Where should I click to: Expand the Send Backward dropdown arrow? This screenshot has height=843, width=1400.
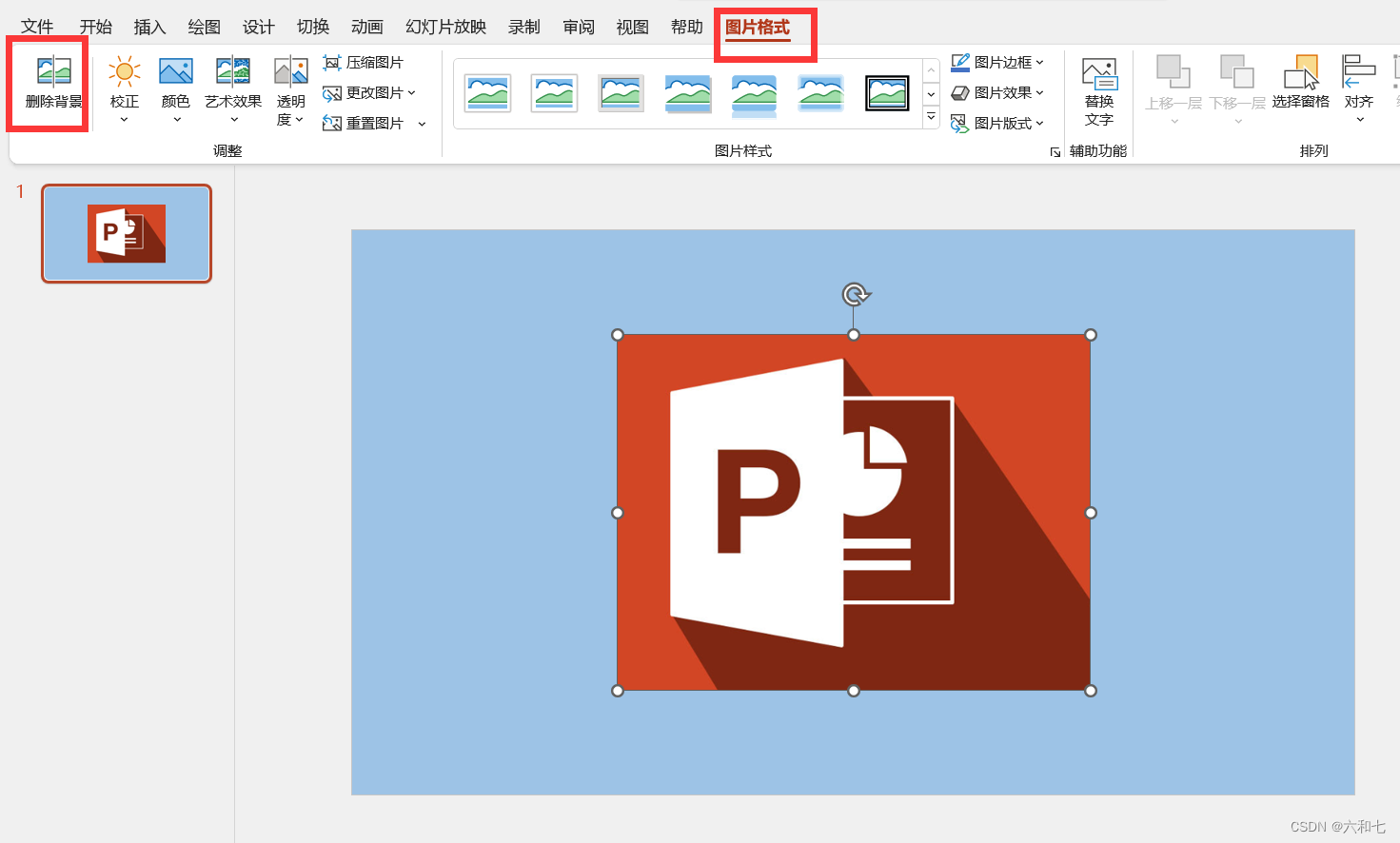click(1238, 121)
